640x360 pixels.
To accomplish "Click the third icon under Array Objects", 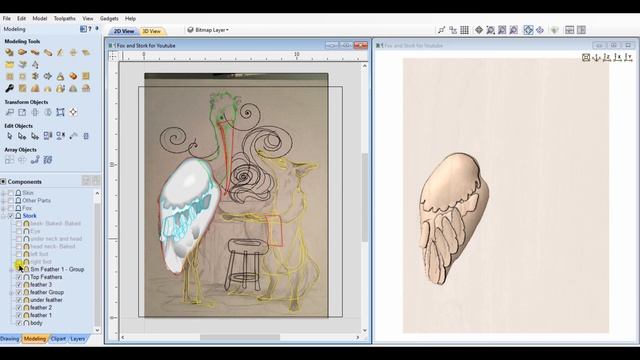I will (35, 160).
